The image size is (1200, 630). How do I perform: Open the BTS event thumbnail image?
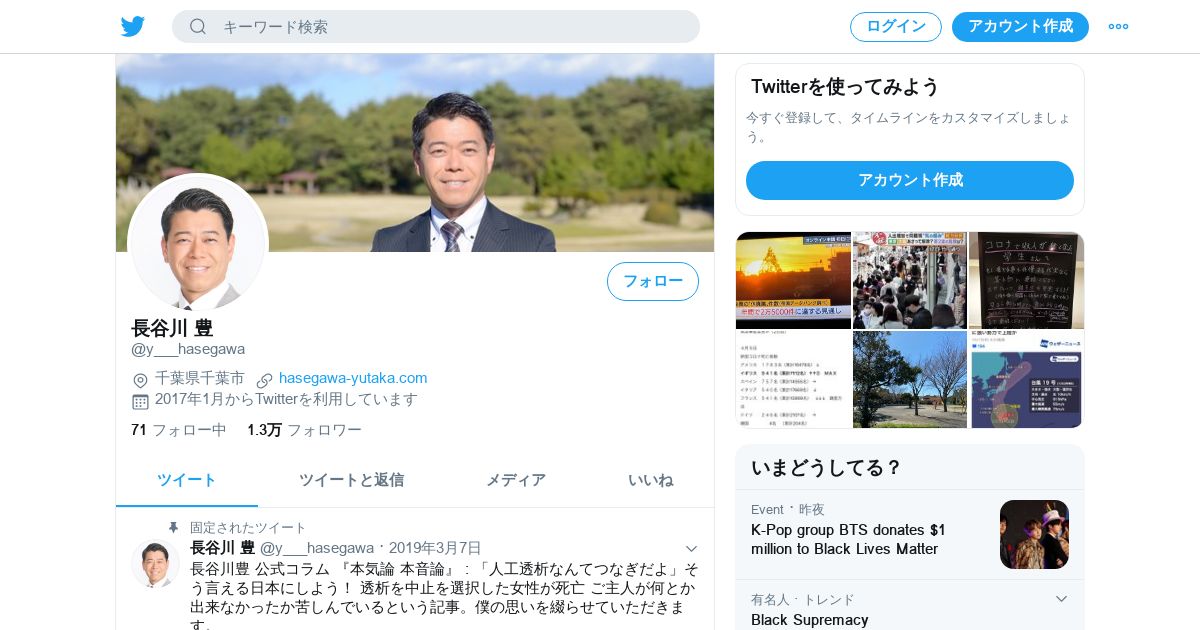click(x=1034, y=535)
